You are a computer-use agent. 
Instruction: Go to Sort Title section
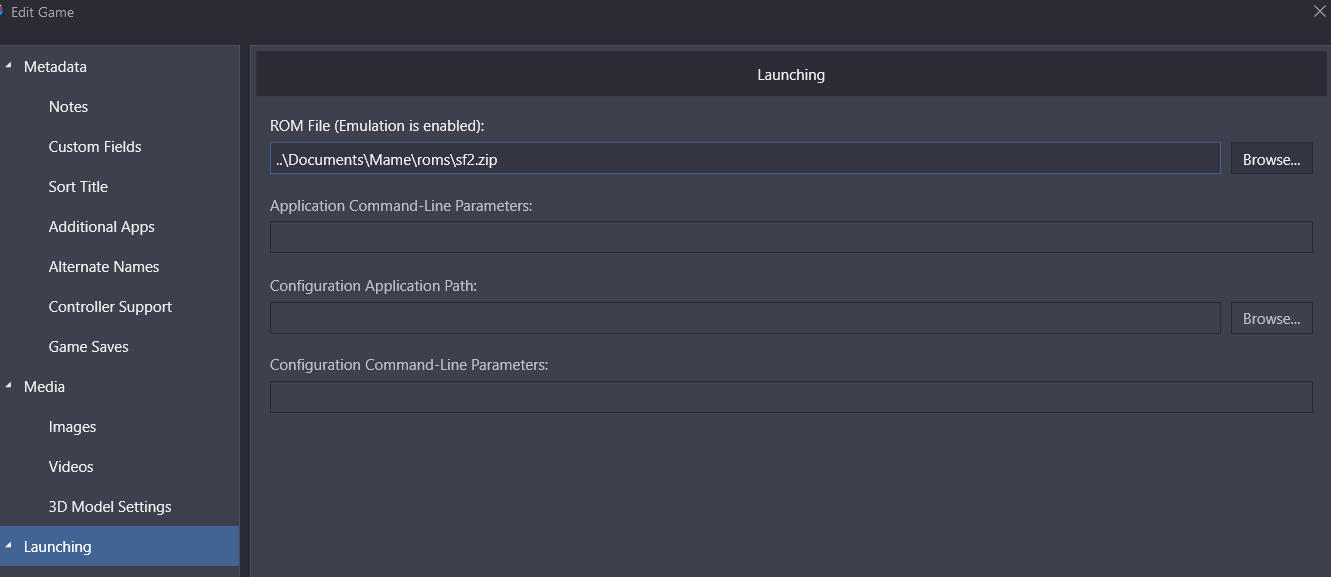point(78,186)
